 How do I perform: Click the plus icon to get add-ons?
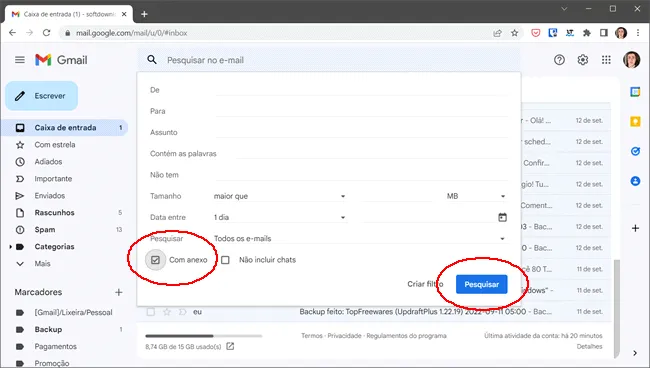click(635, 228)
